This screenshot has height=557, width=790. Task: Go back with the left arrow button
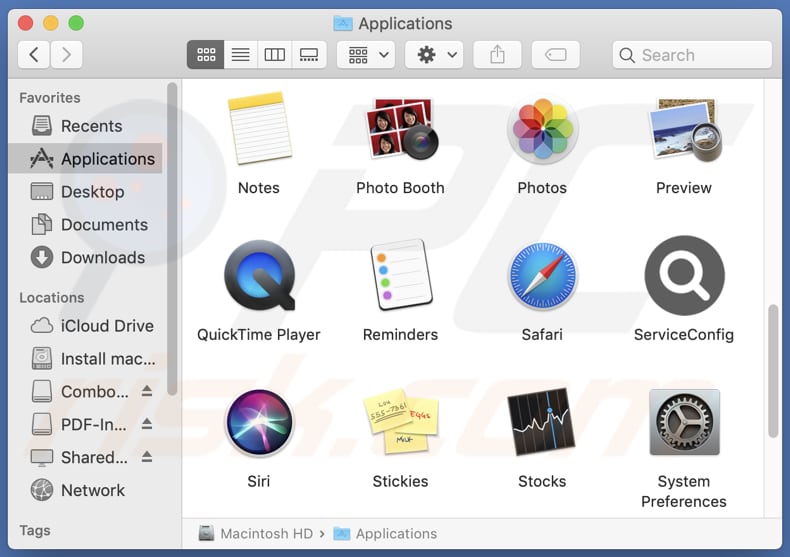[34, 54]
